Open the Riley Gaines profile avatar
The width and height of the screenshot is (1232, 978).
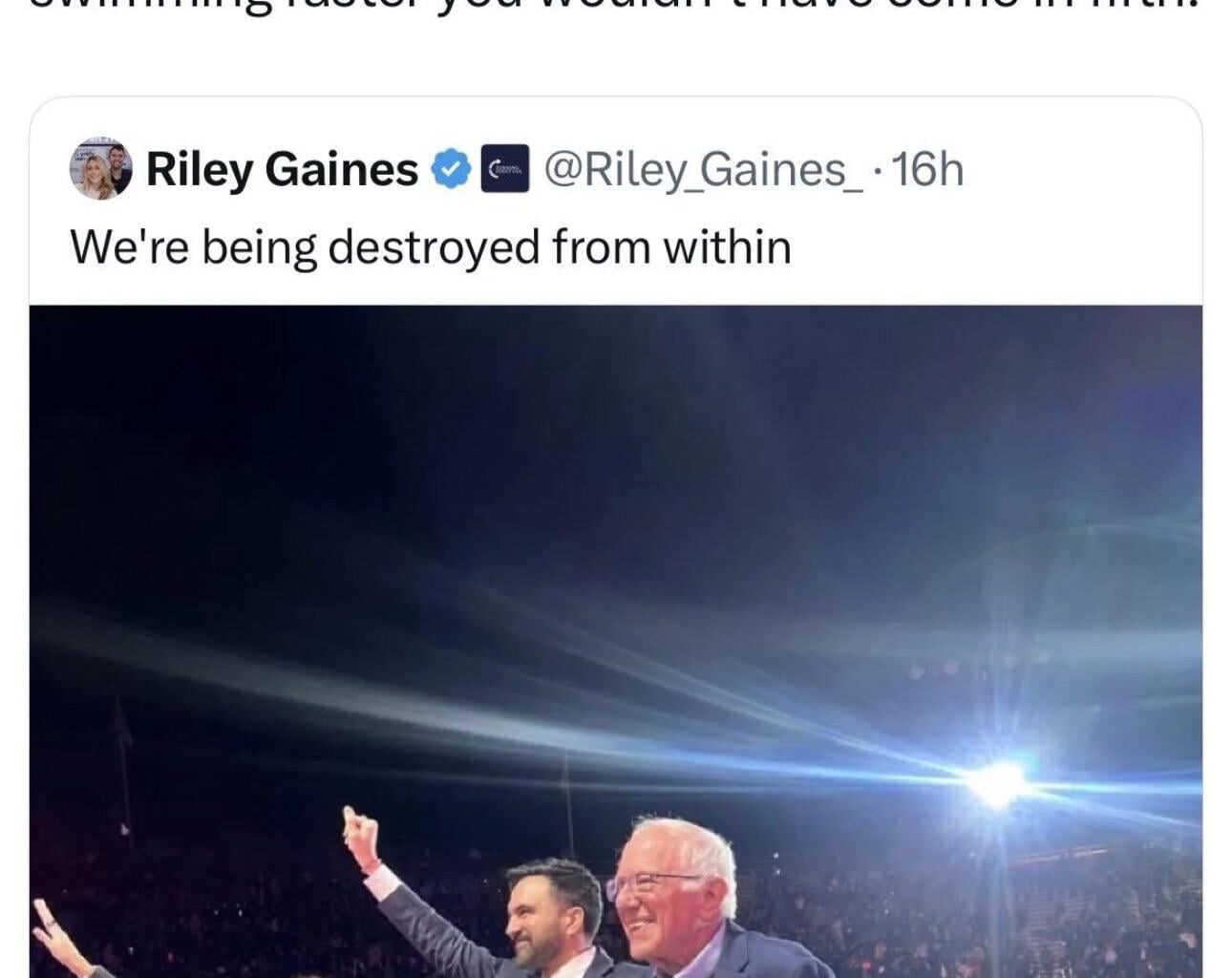(x=100, y=171)
